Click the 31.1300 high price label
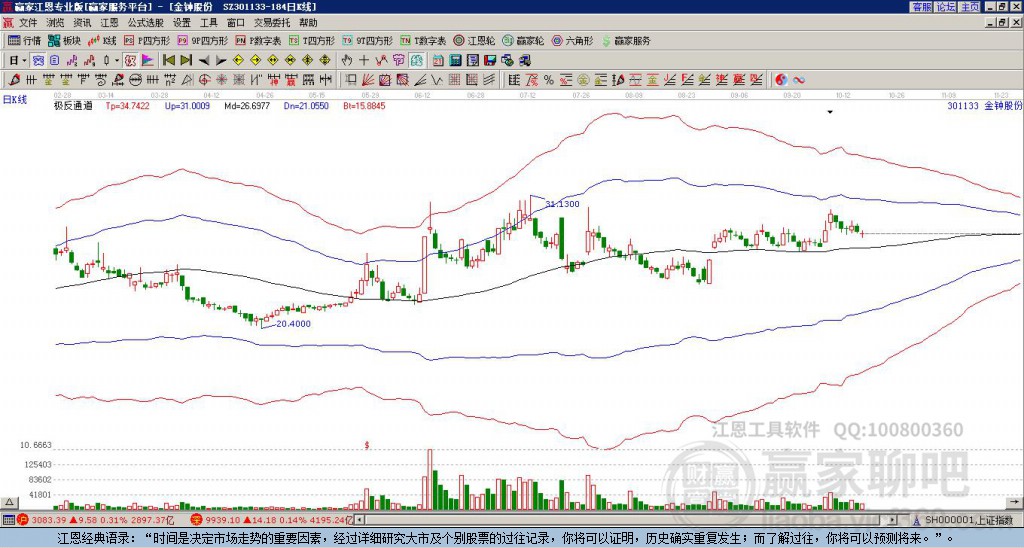1024x548 pixels. [562, 204]
